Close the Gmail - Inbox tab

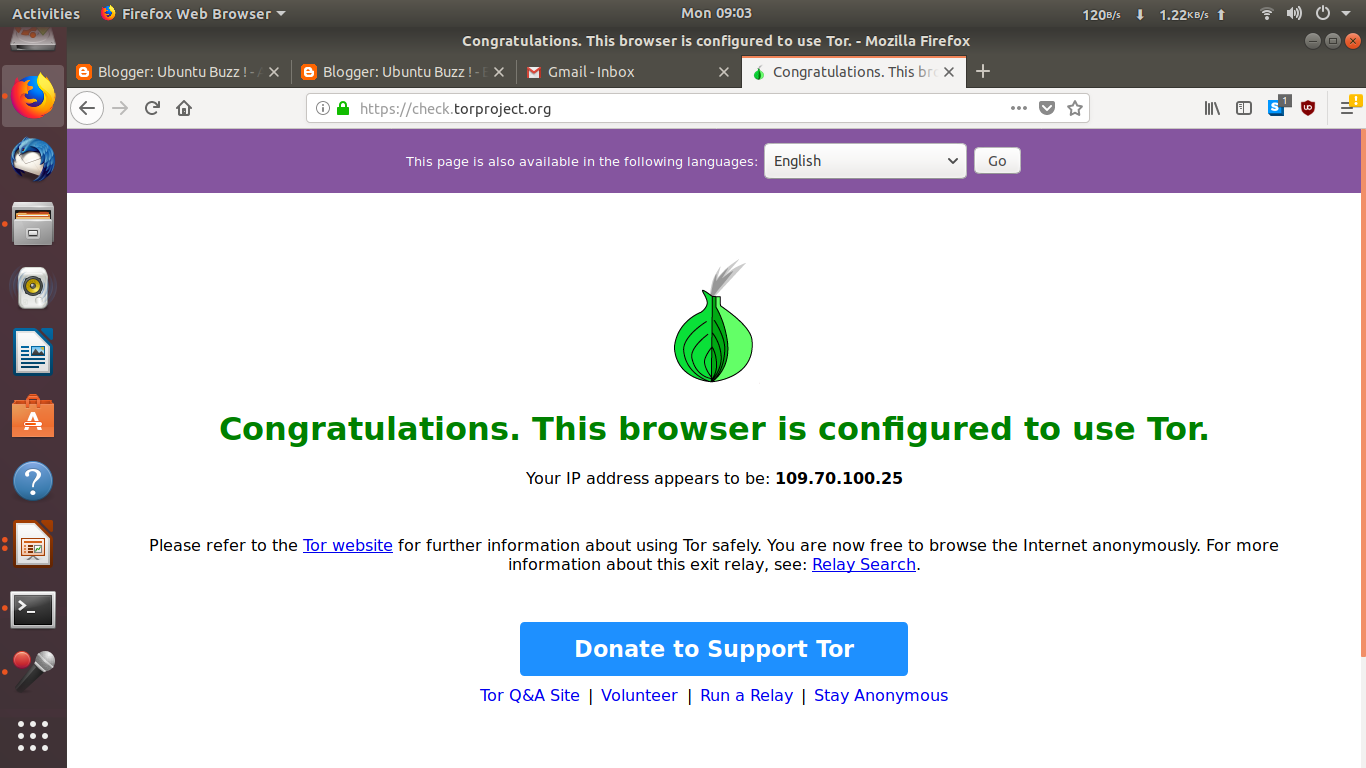(725, 72)
